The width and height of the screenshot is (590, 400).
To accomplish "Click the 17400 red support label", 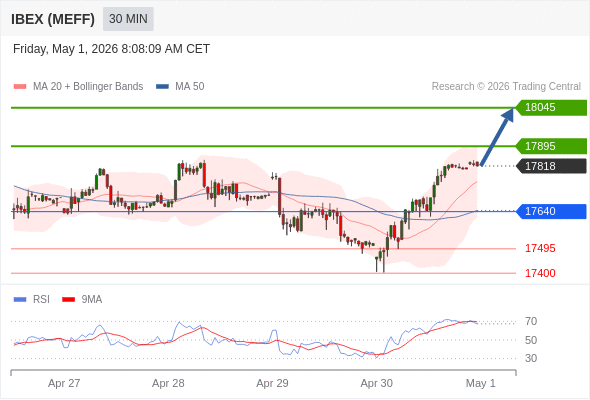I will click(540, 273).
